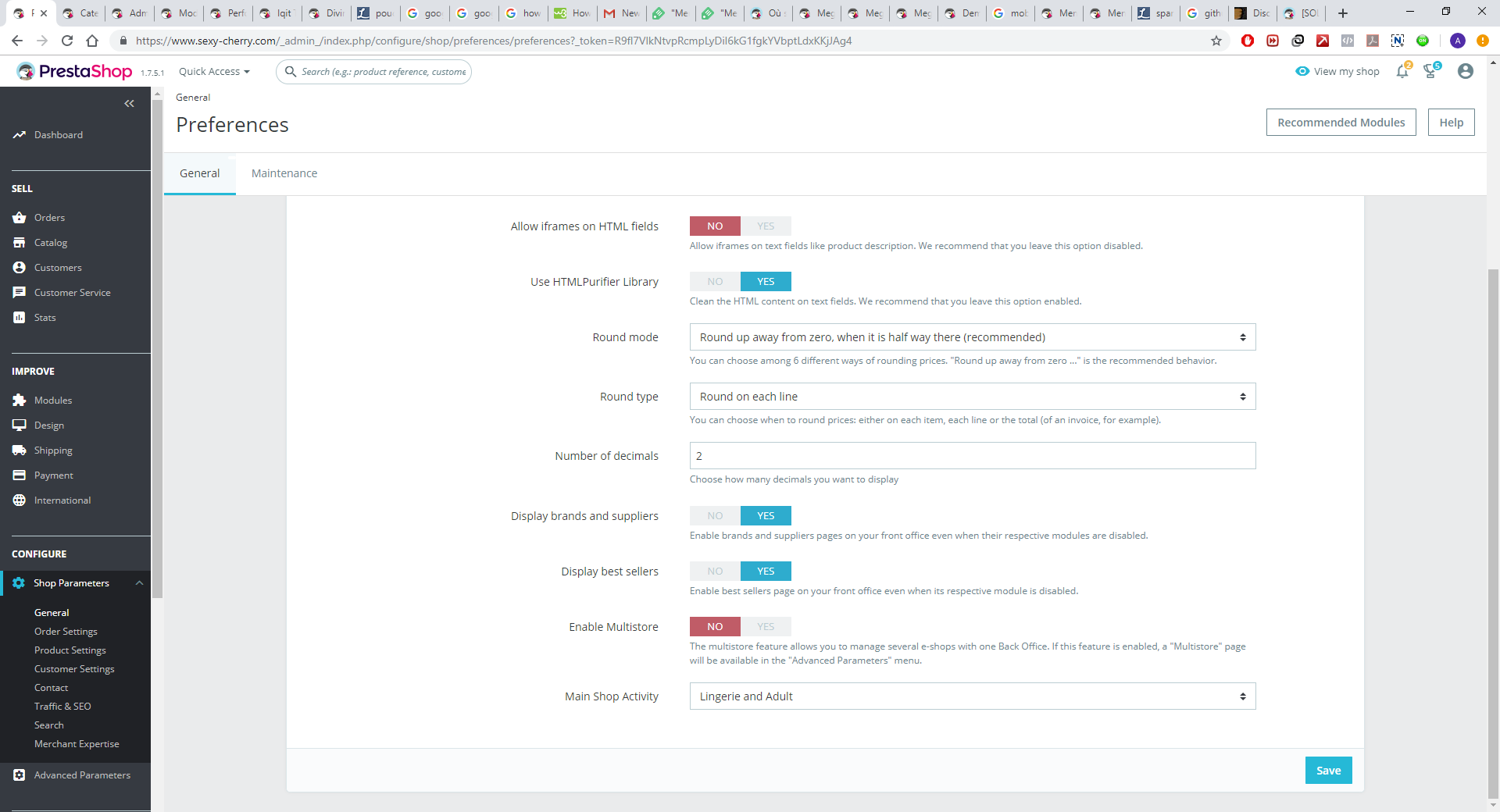Image resolution: width=1500 pixels, height=812 pixels.
Task: Open notifications bell icon
Action: click(x=1403, y=71)
